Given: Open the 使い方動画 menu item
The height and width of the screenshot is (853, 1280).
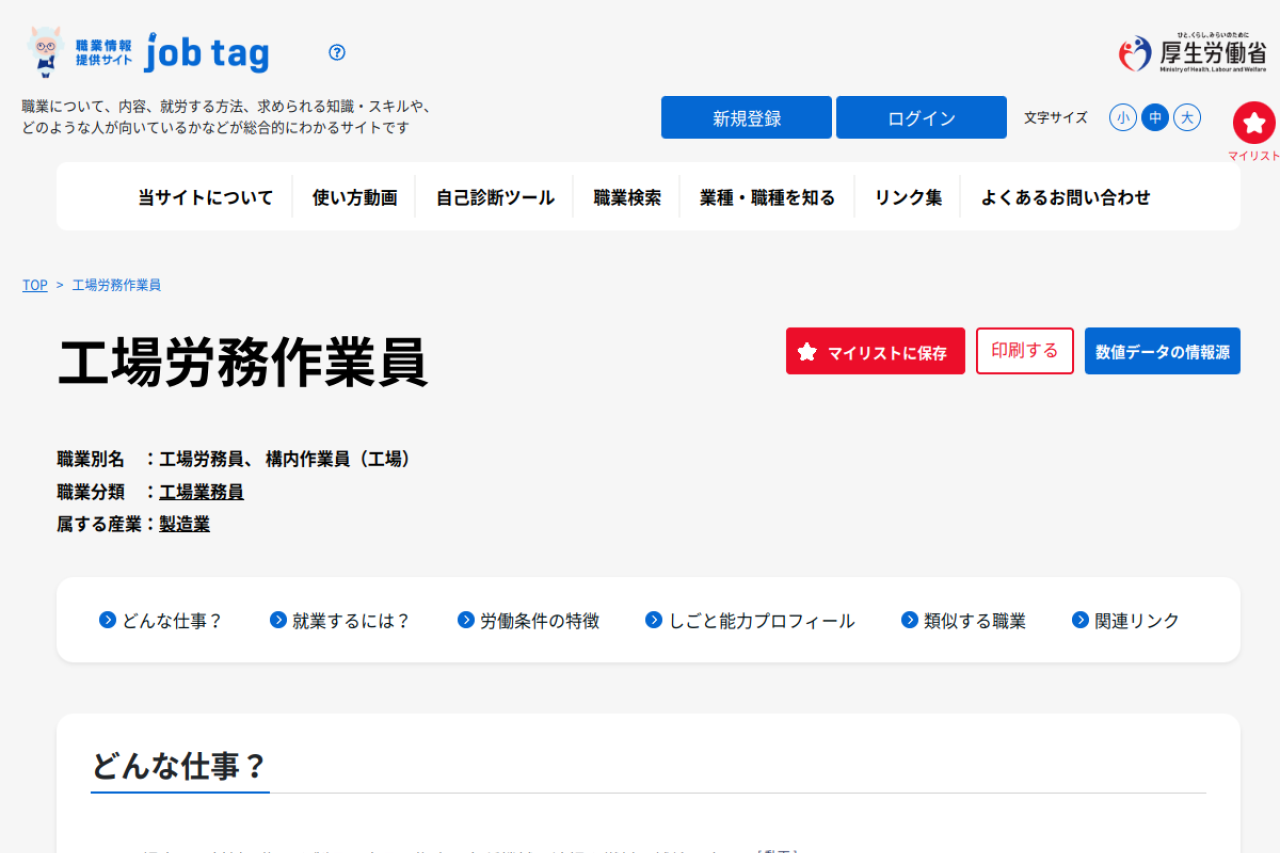Looking at the screenshot, I should click(355, 197).
